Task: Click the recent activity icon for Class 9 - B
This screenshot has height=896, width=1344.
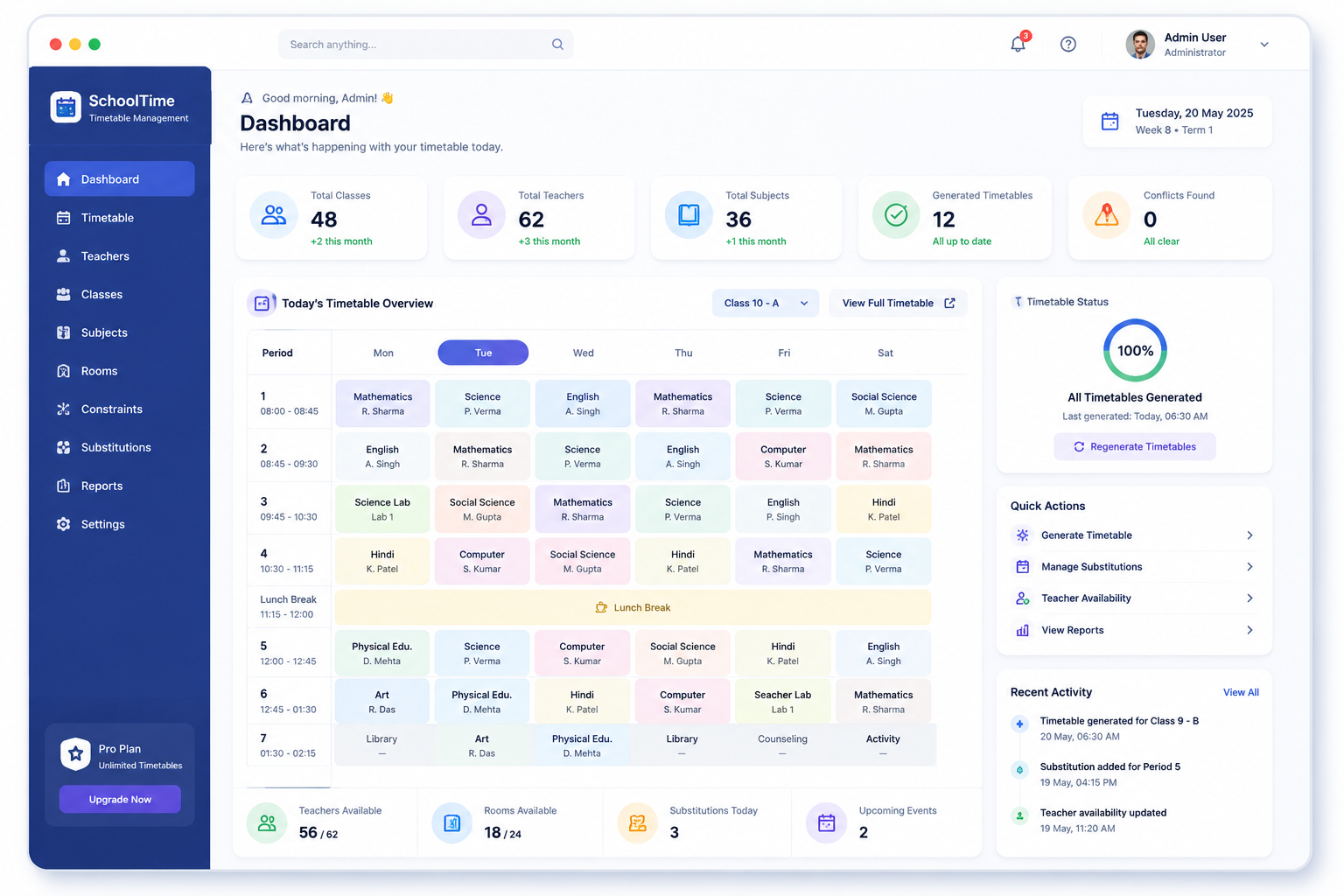Action: 1019,724
